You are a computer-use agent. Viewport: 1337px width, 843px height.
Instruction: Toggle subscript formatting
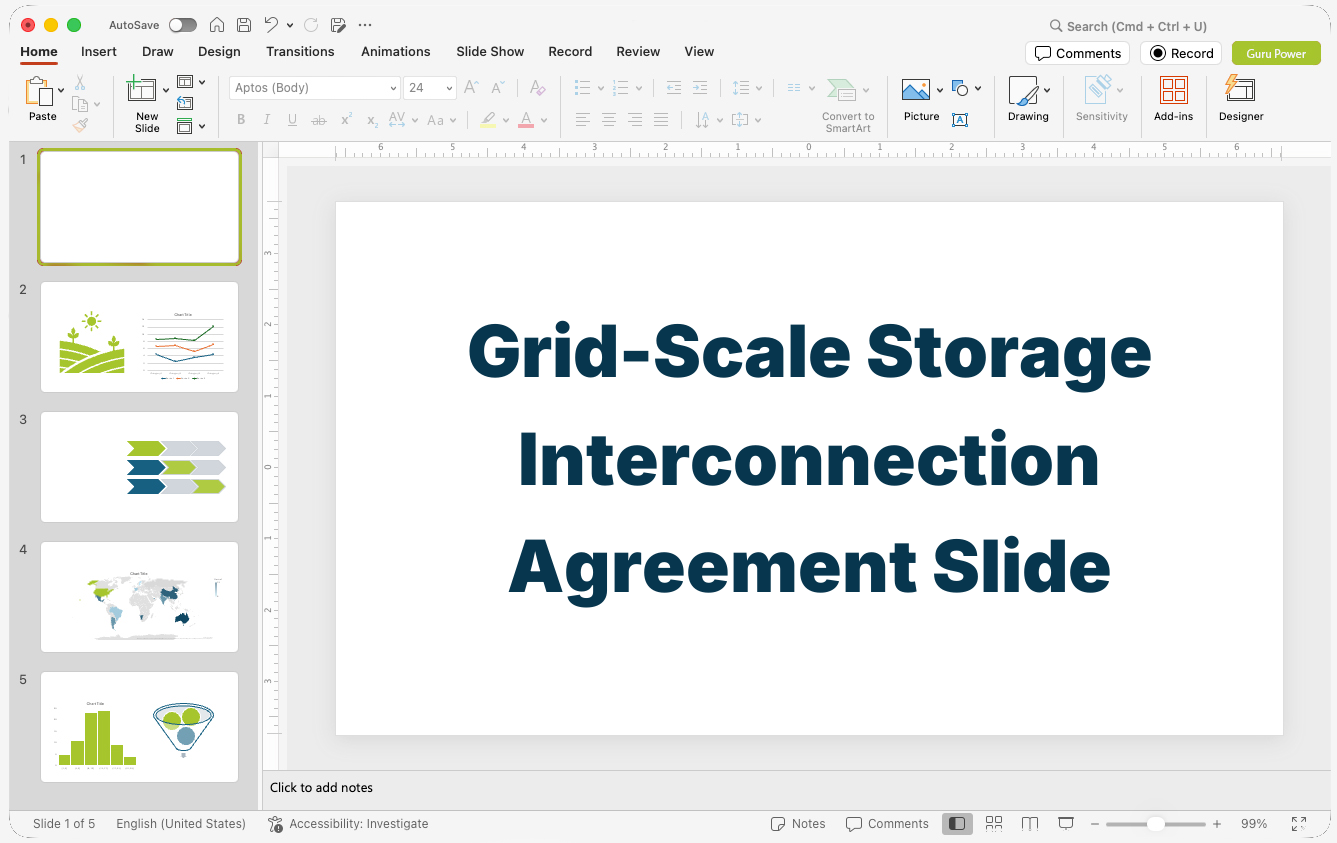(372, 120)
